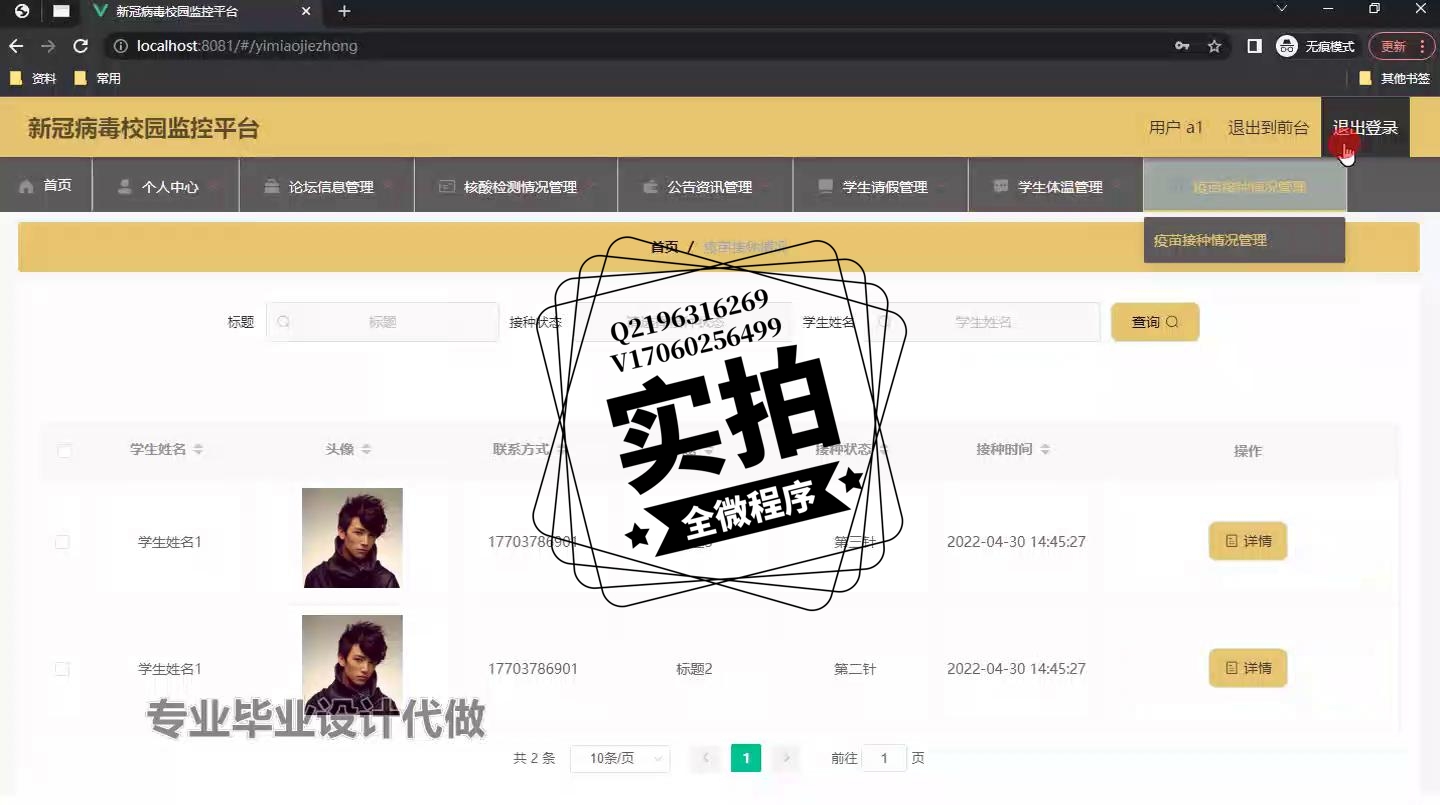Screen dimensions: 1440x805
Task: Open the browser three-dot menu
Action: tap(1421, 46)
